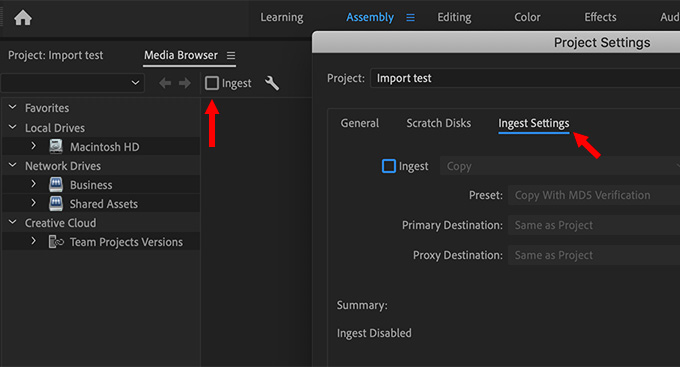Go to the Home screen icon
The width and height of the screenshot is (680, 367).
tap(23, 18)
